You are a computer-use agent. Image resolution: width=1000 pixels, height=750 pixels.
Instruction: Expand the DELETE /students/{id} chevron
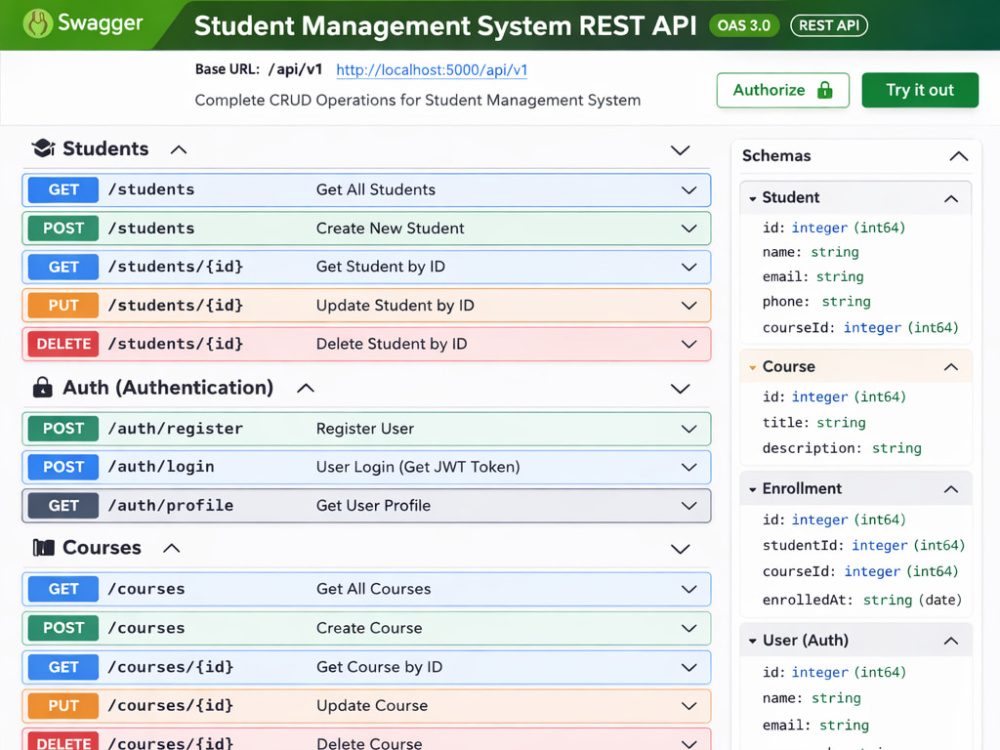tap(689, 344)
